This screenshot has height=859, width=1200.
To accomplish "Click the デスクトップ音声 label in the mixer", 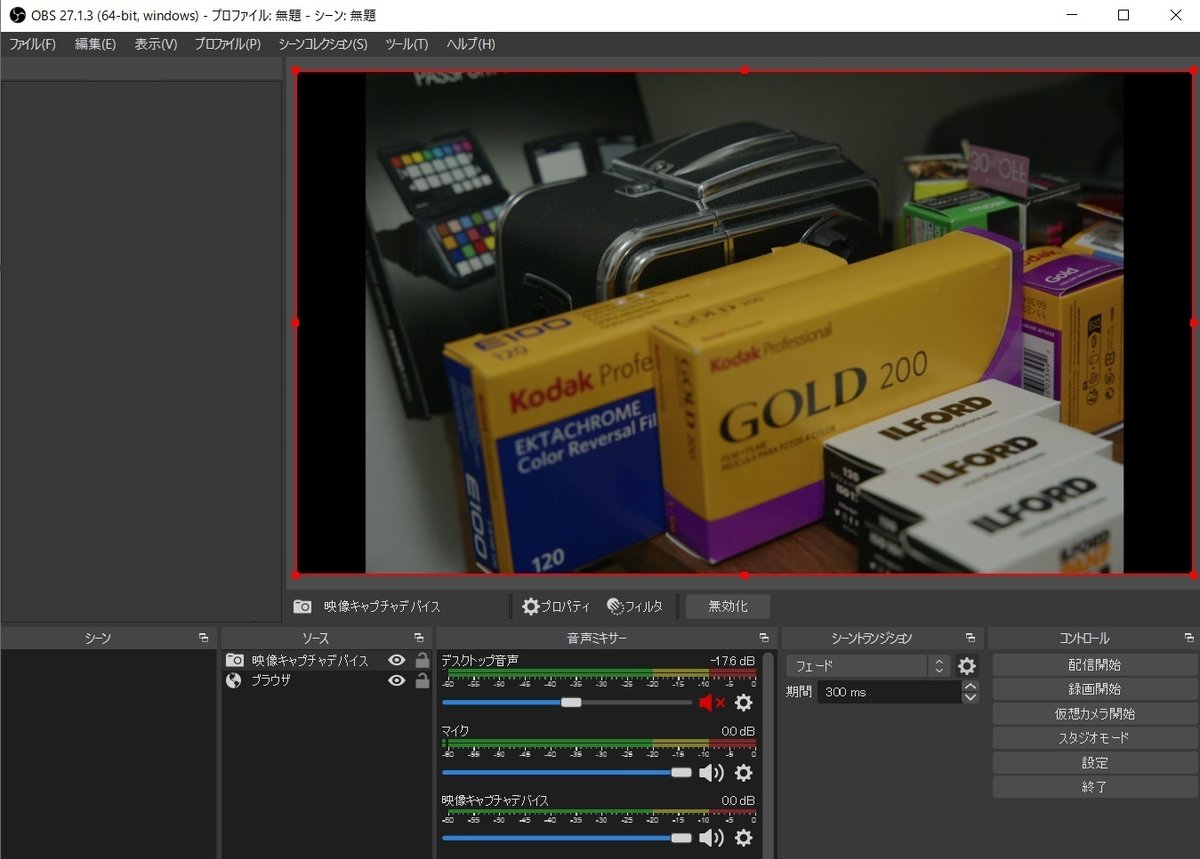I will (480, 660).
